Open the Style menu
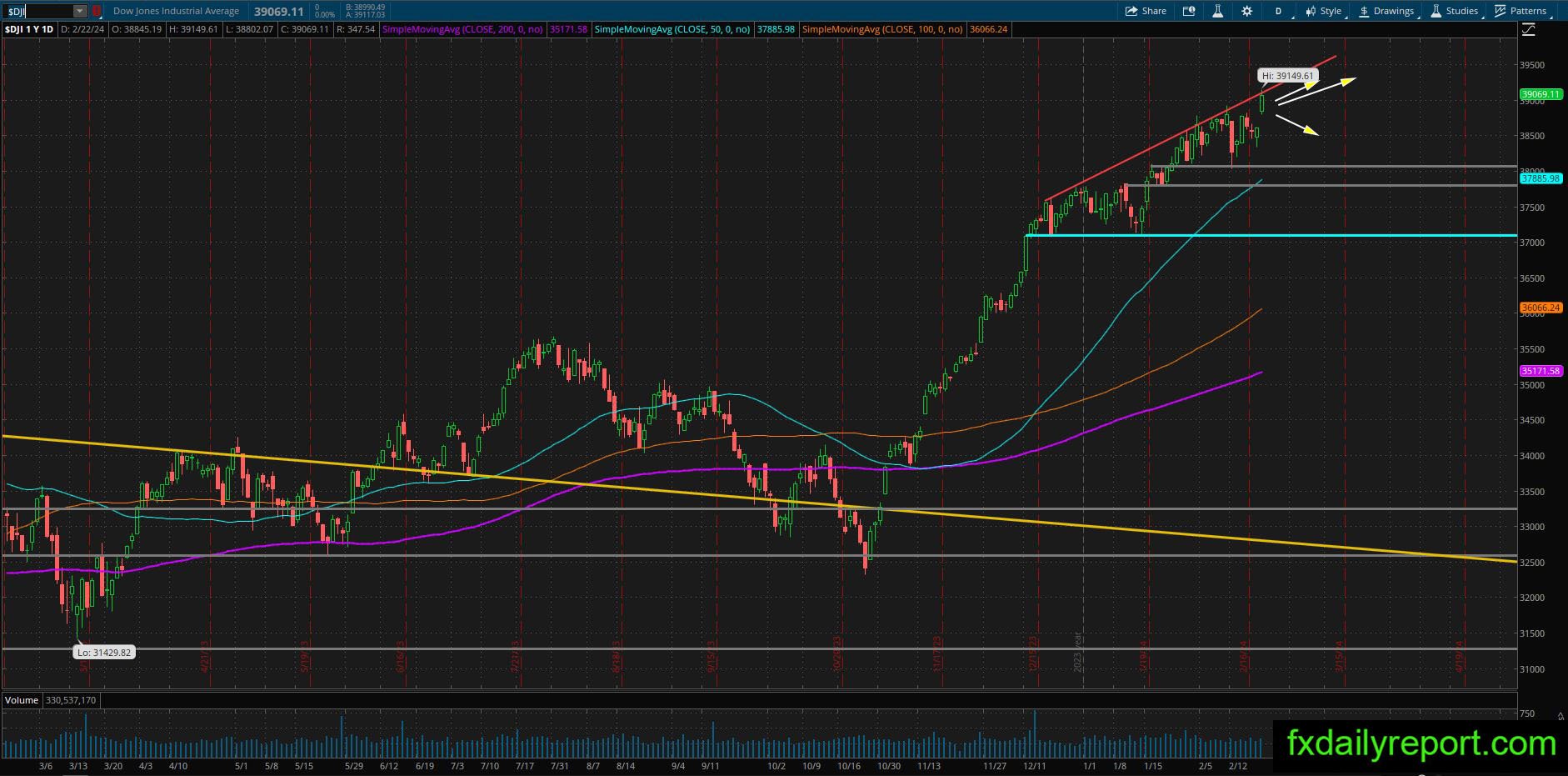The height and width of the screenshot is (776, 1568). pyautogui.click(x=1323, y=11)
